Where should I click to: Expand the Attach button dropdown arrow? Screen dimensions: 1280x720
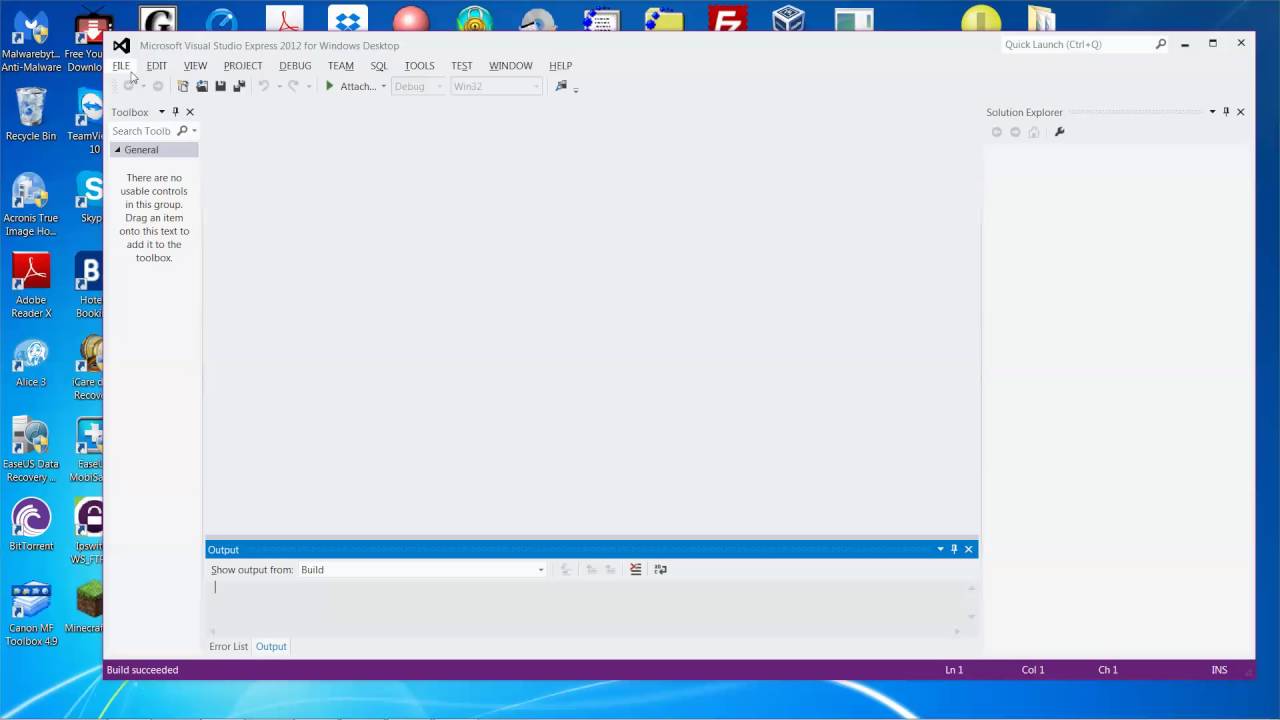pyautogui.click(x=383, y=87)
